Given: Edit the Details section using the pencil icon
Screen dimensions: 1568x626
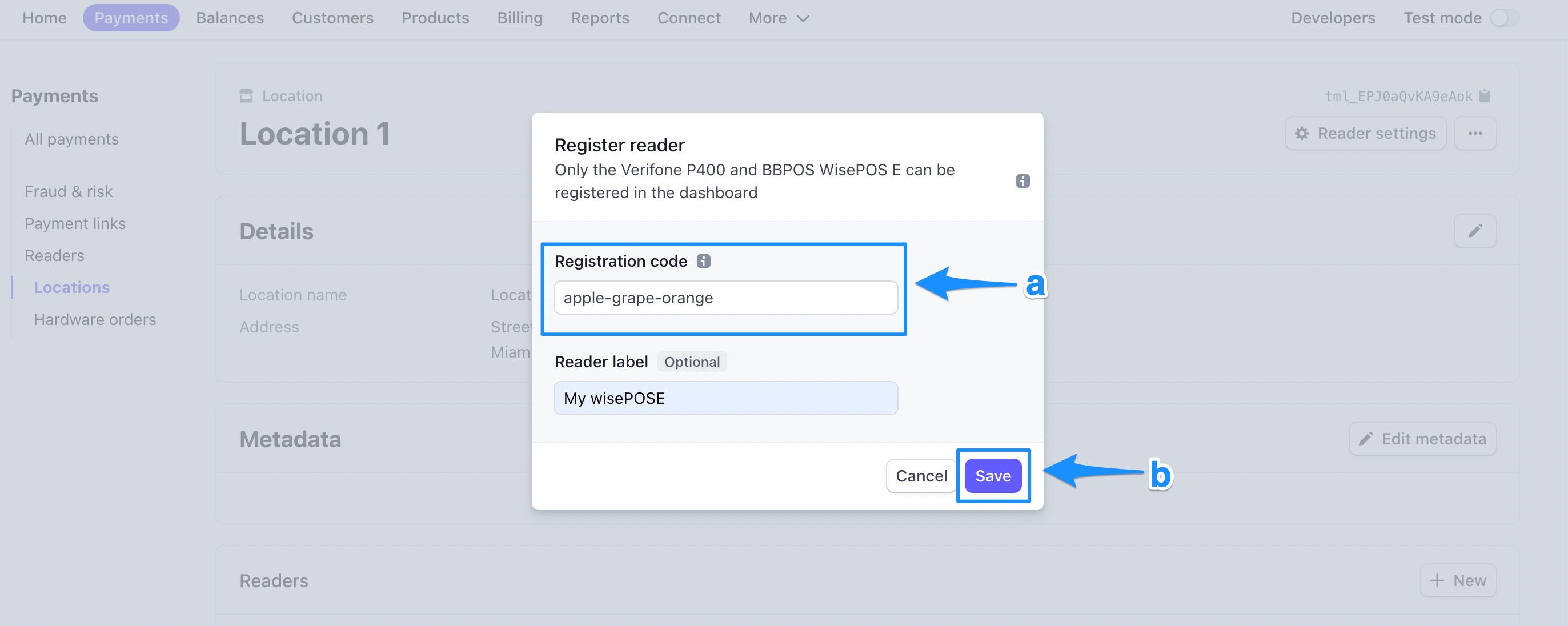Looking at the screenshot, I should [x=1475, y=231].
